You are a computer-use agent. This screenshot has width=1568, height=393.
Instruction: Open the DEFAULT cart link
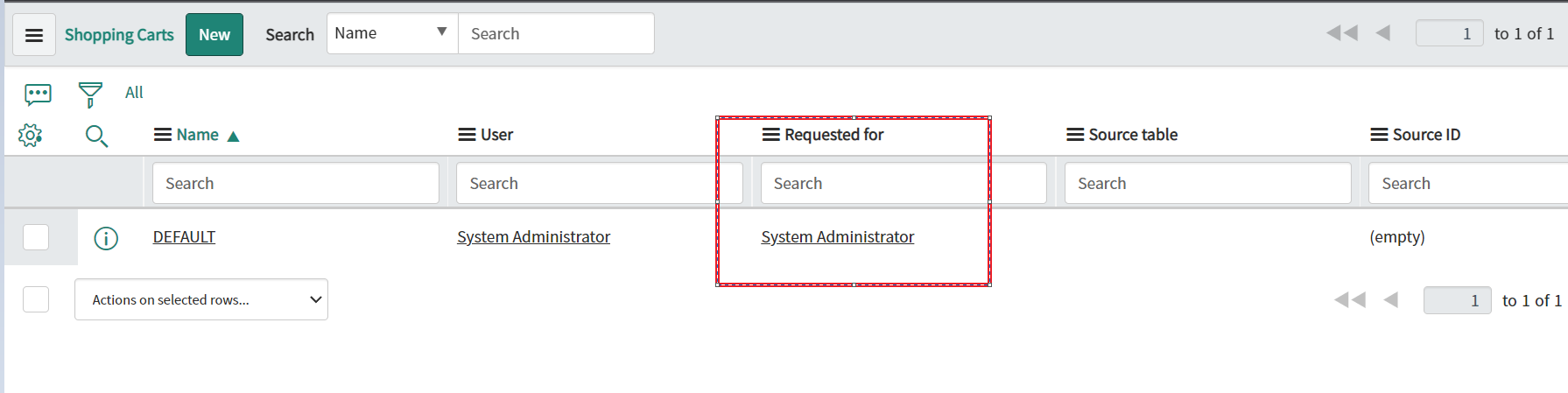[x=184, y=237]
